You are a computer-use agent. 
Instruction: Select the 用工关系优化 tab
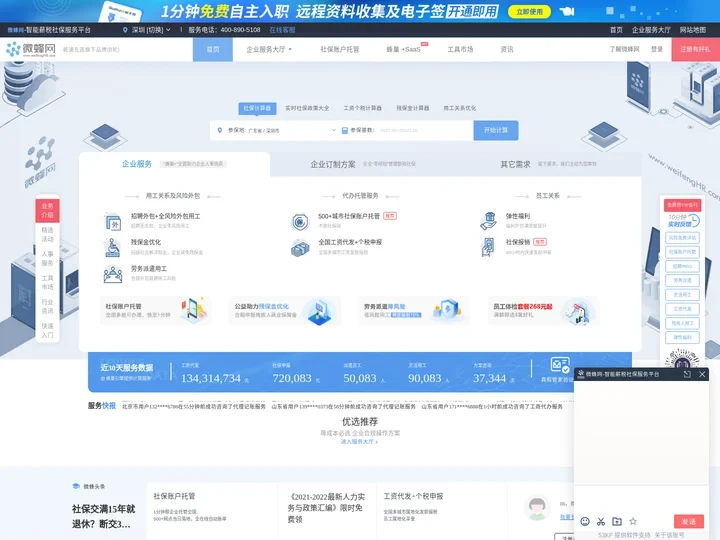point(460,108)
